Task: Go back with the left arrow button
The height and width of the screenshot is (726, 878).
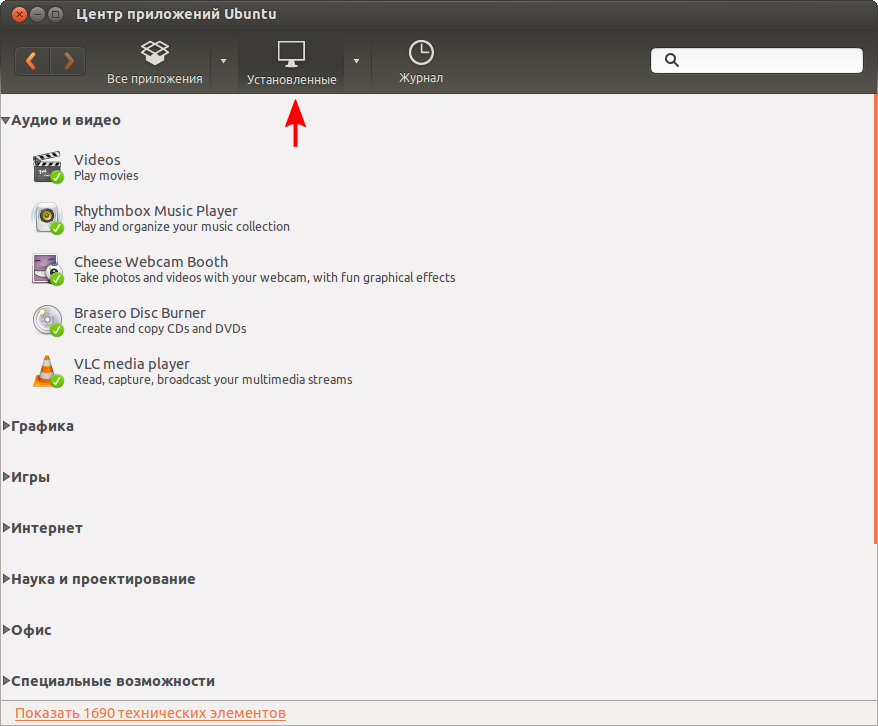Action: [x=32, y=60]
